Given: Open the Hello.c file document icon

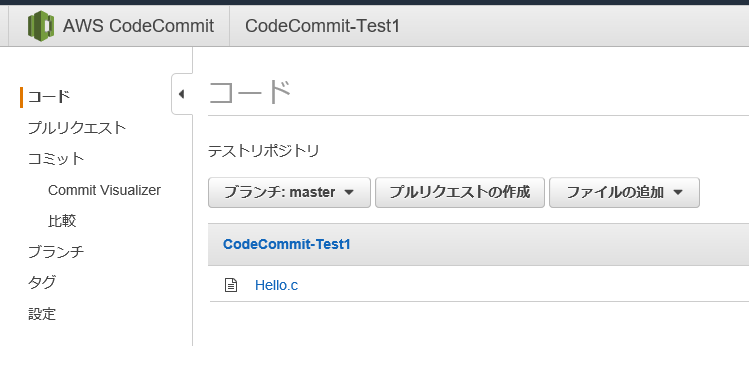Looking at the screenshot, I should [x=231, y=285].
